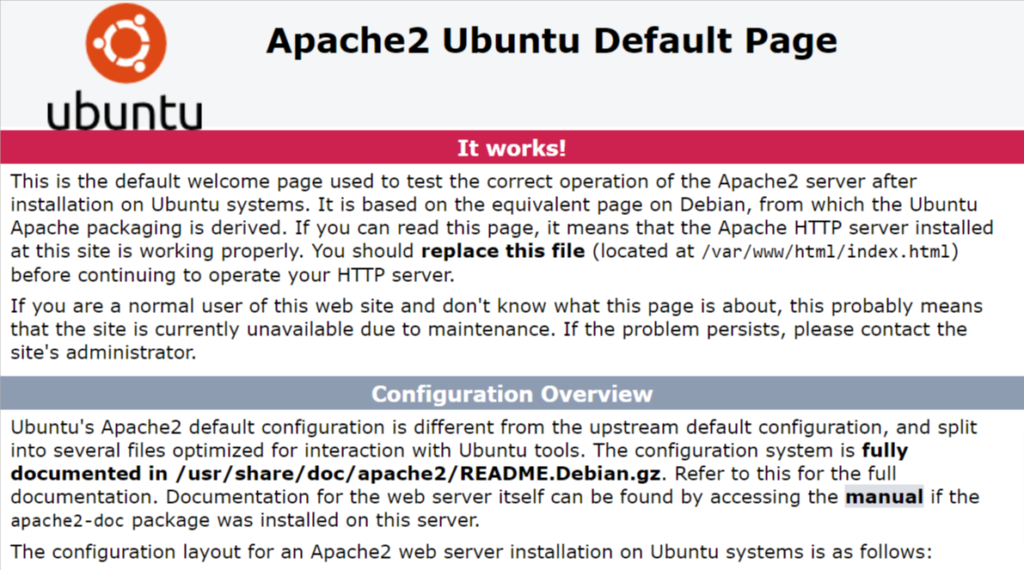1024x570 pixels.
Task: Click the ubuntu wordmark under the logo
Action: click(x=124, y=110)
